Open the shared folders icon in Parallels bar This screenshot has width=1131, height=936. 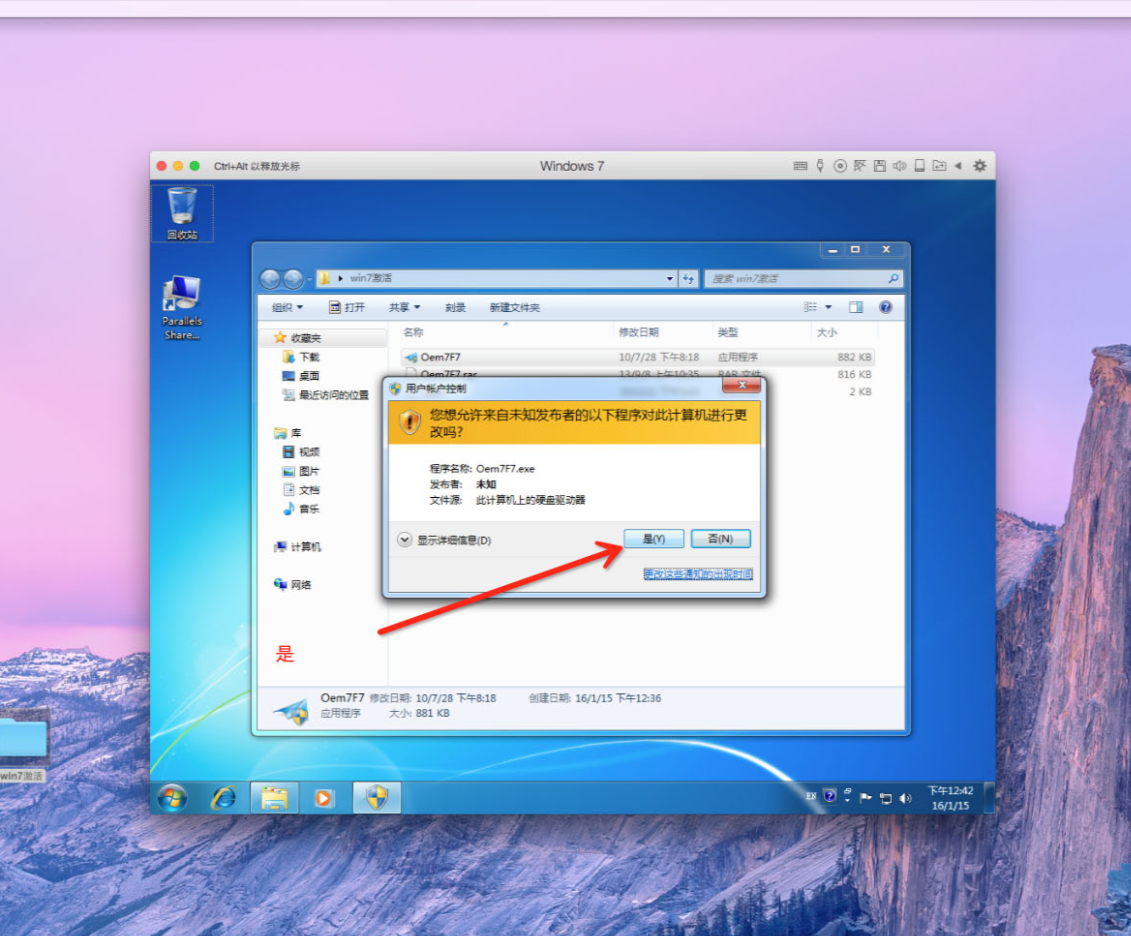point(939,166)
